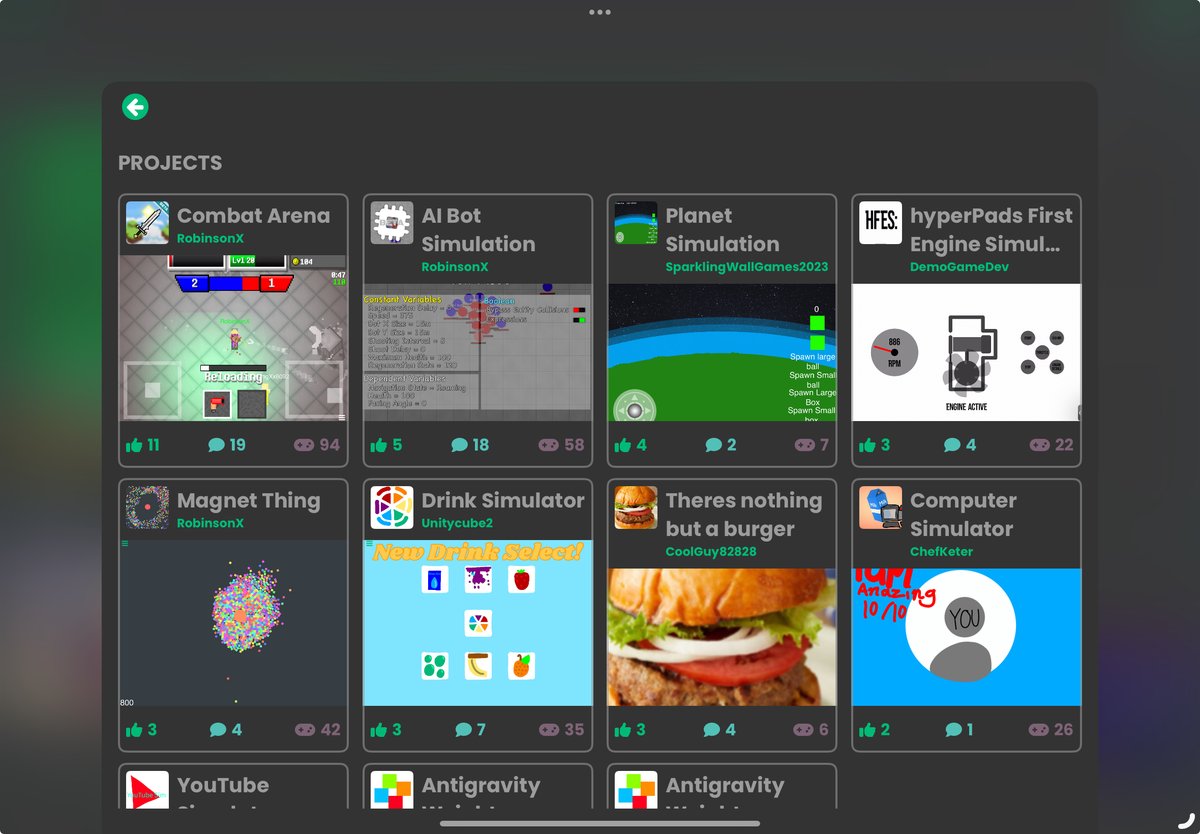This screenshot has width=1200, height=834.
Task: Open the comments icon on AI Bot Simulation
Action: (x=460, y=444)
